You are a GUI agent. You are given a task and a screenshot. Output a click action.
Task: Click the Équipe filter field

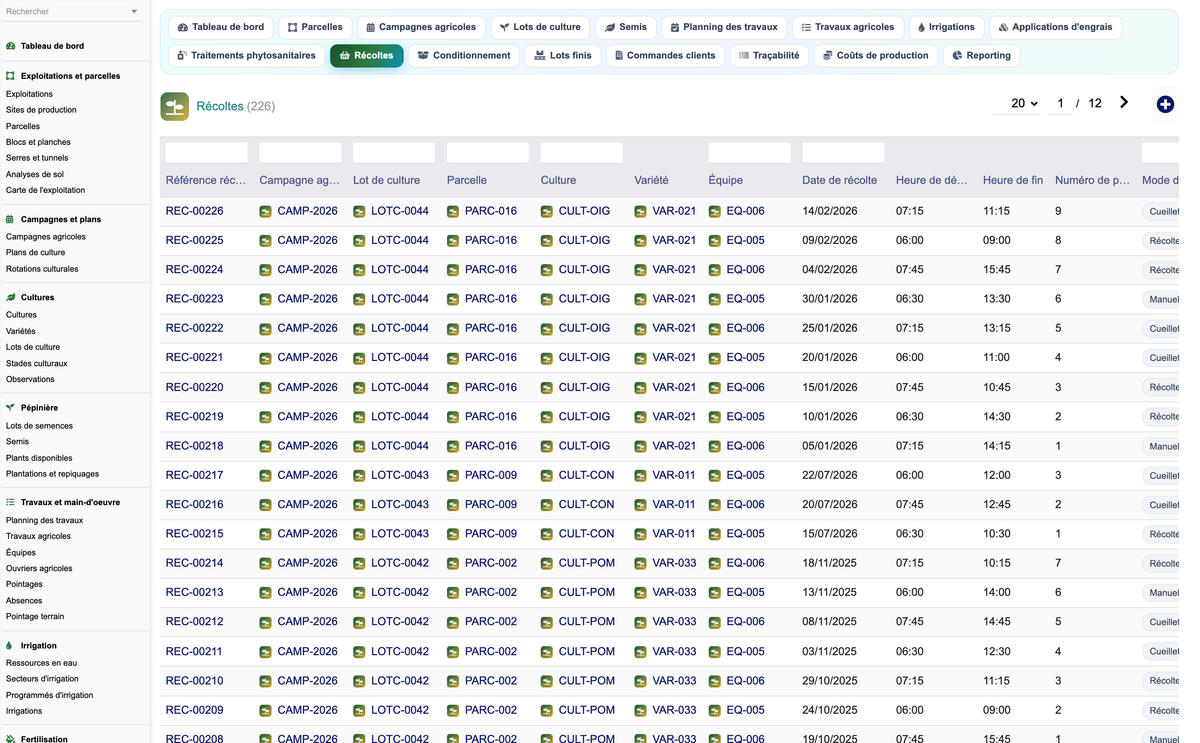click(749, 153)
